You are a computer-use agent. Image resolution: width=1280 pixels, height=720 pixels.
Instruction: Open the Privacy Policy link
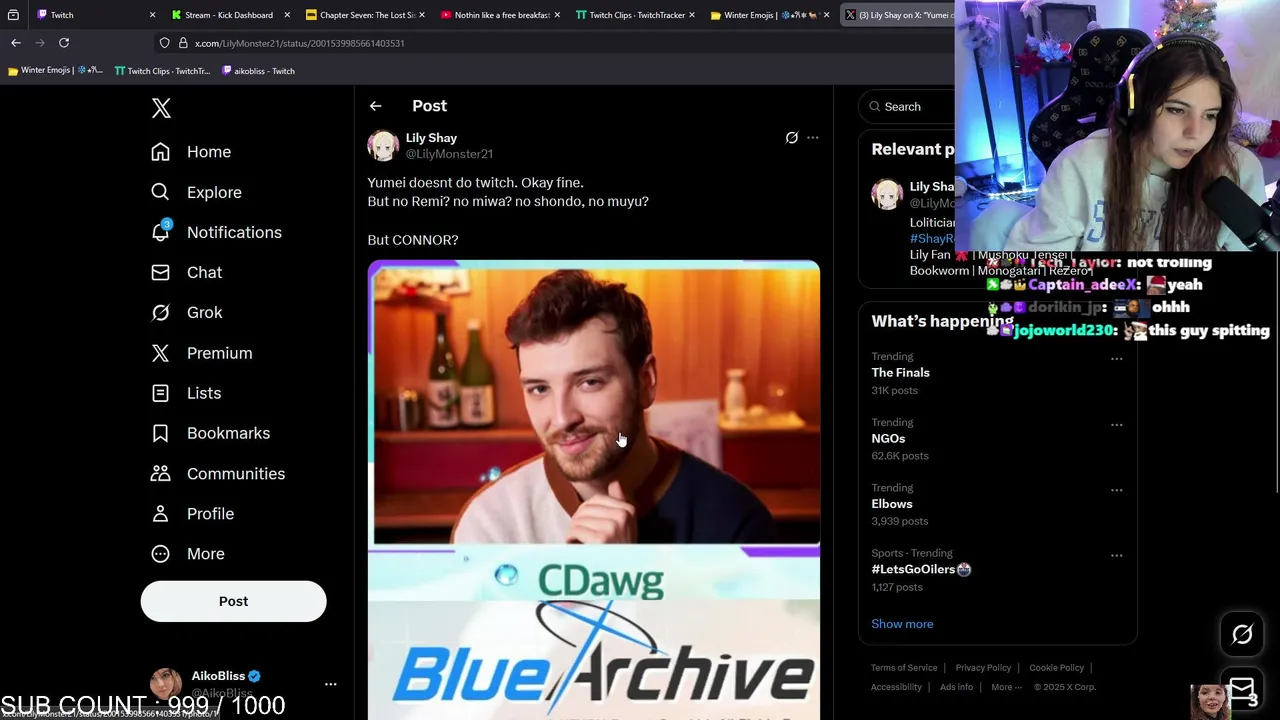pos(983,668)
